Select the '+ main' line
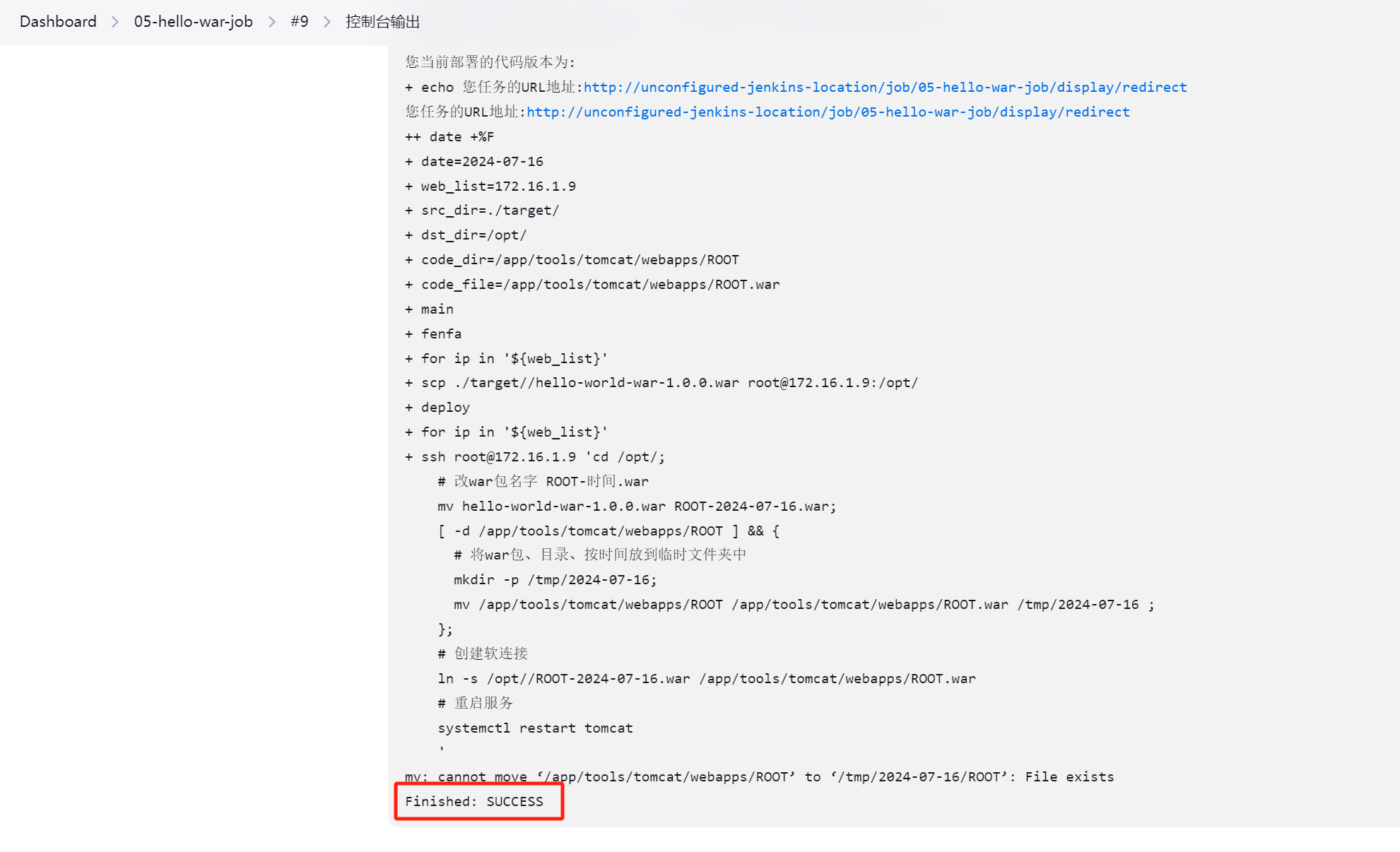Image resolution: width=1400 pixels, height=852 pixels. click(x=429, y=309)
